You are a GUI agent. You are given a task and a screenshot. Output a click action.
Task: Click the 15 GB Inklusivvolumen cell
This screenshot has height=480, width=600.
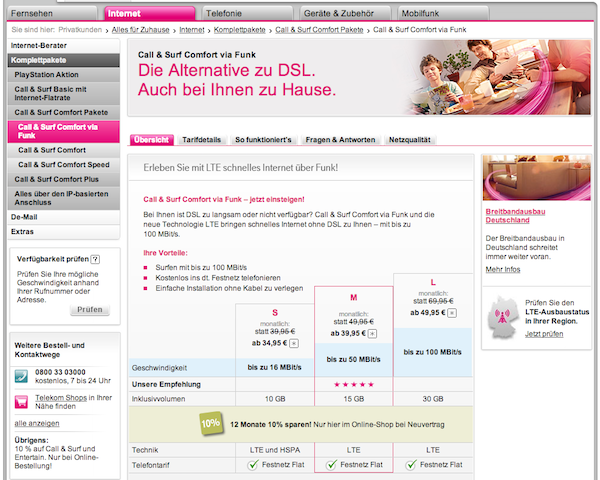point(354,399)
